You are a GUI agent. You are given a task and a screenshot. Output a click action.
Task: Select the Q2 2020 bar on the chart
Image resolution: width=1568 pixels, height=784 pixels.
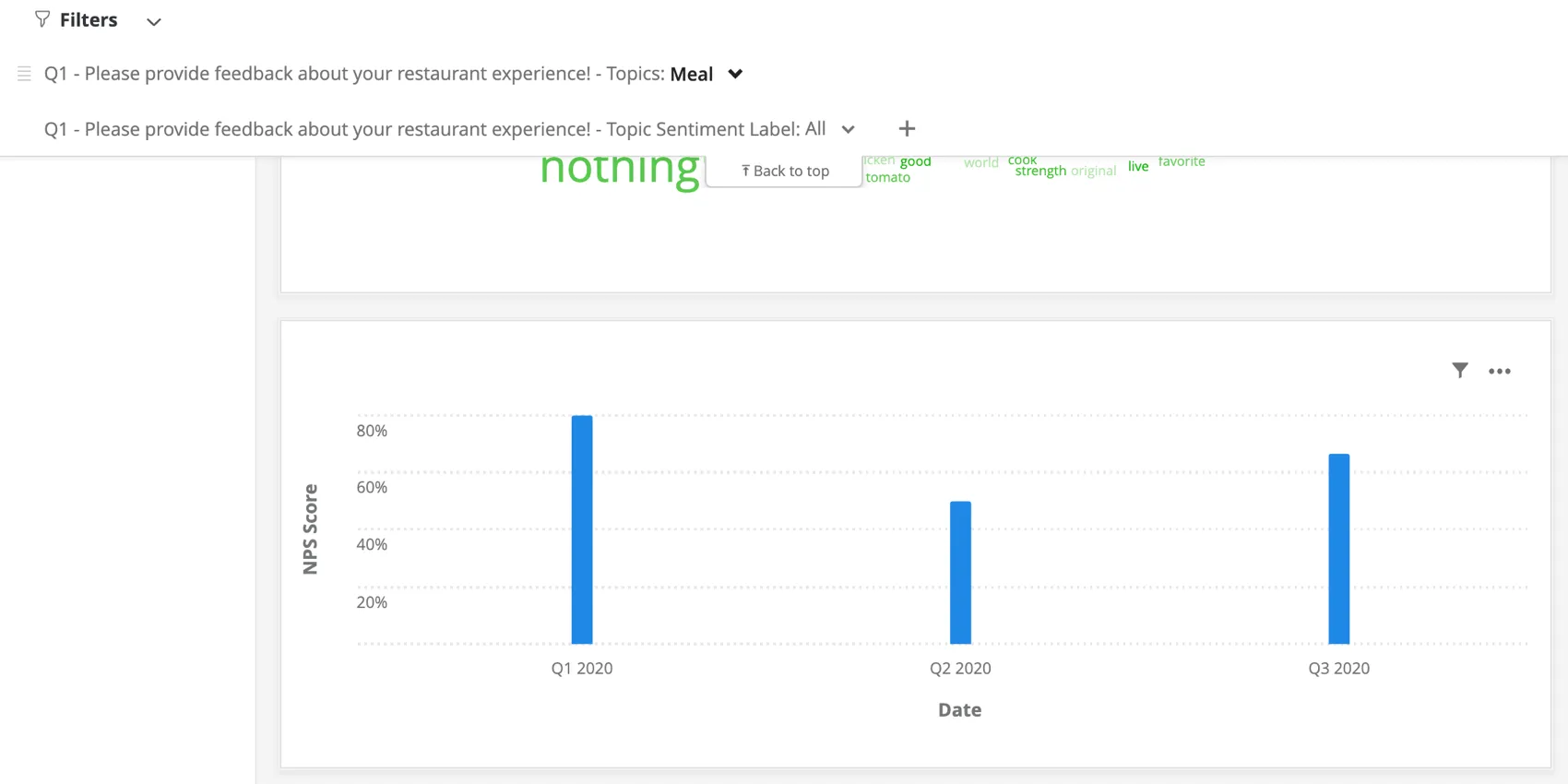tap(960, 572)
